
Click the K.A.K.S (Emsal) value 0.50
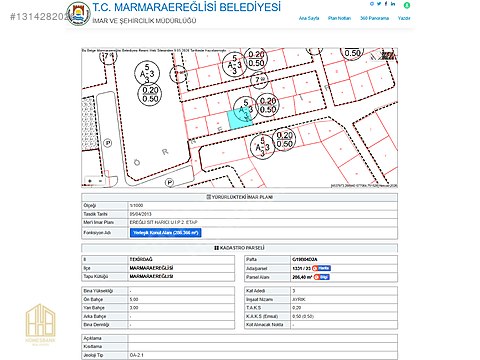tap(303, 316)
